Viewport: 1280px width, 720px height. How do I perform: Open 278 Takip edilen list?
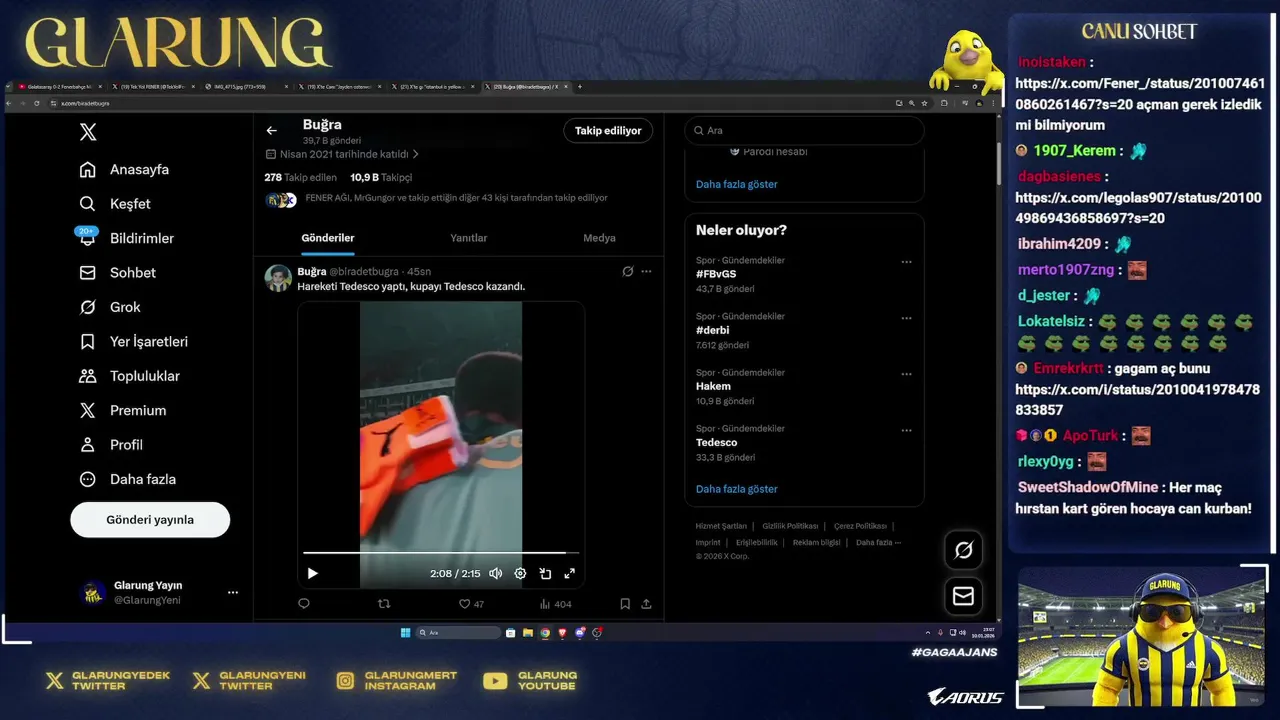click(300, 177)
